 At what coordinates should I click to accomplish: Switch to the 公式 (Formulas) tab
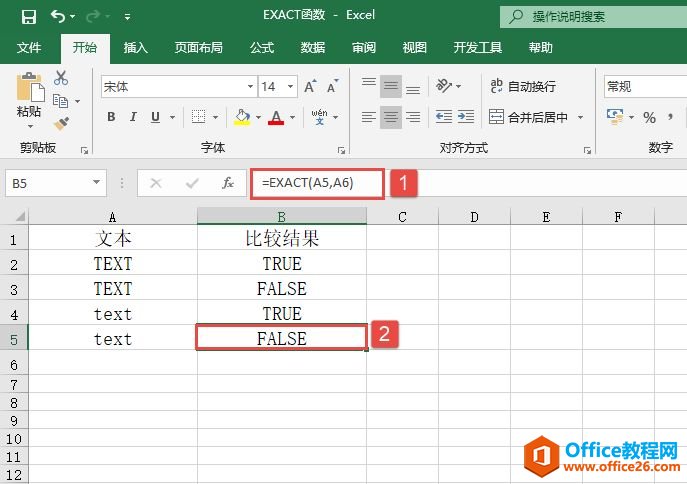[x=262, y=47]
